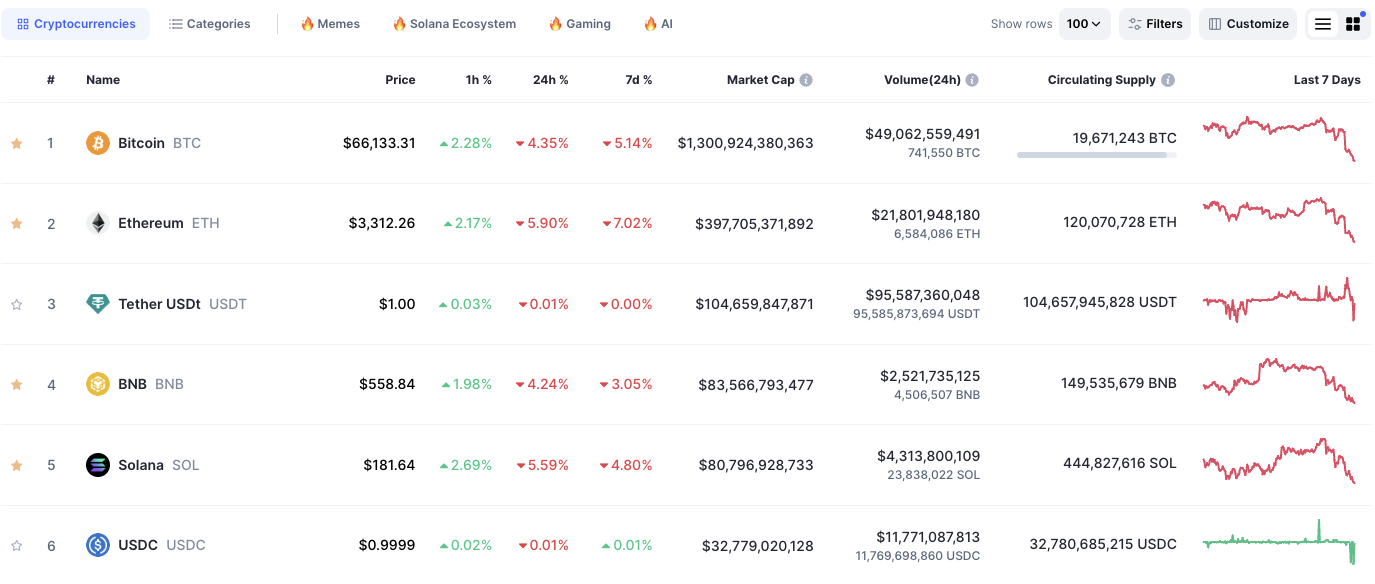Open Solana volume $4,313,800,109 link
Screen dimensions: 1375x584
929,456
